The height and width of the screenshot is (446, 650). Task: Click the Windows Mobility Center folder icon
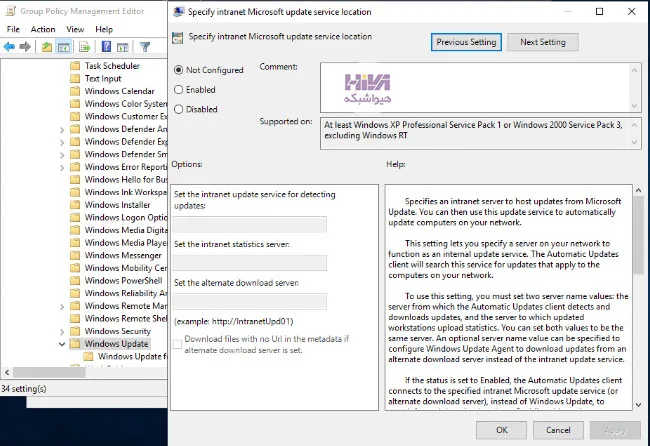click(75, 268)
